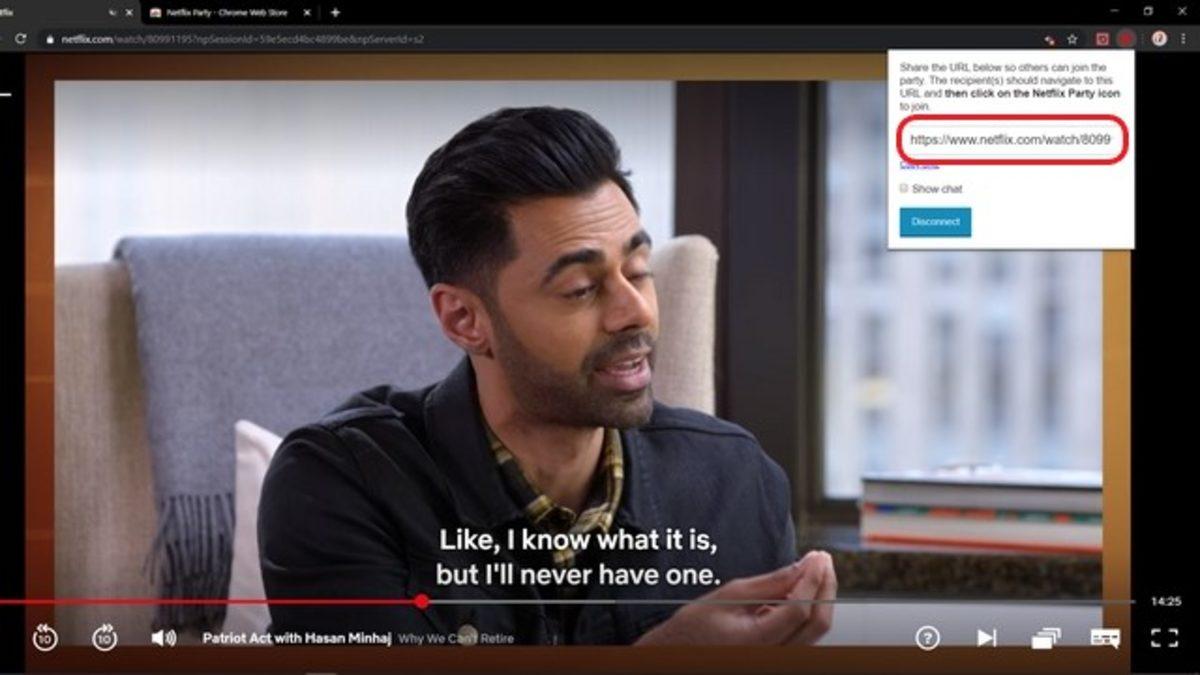This screenshot has width=1200, height=675.
Task: Skip to the next episode
Action: (986, 636)
